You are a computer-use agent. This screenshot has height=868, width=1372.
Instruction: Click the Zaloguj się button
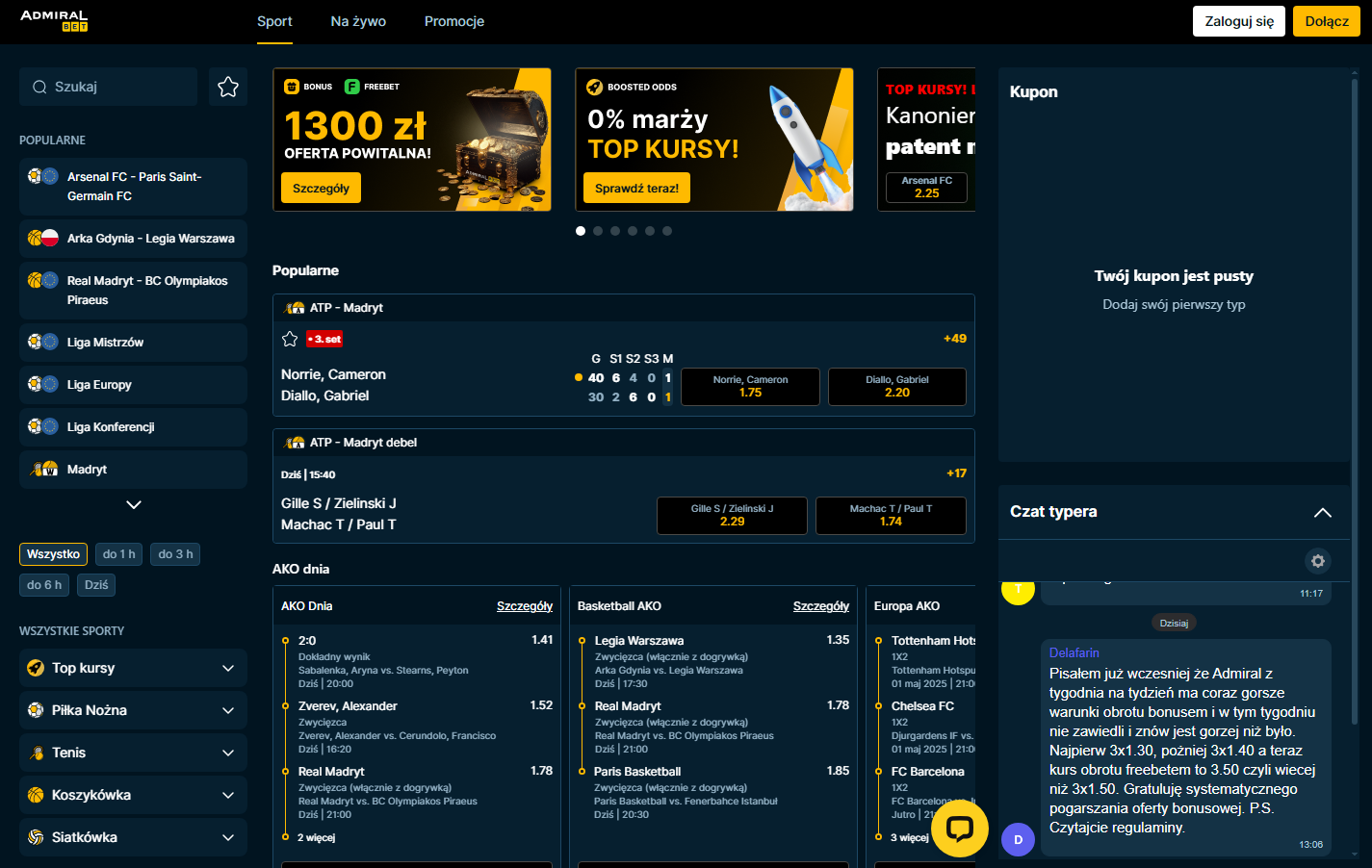(1239, 21)
